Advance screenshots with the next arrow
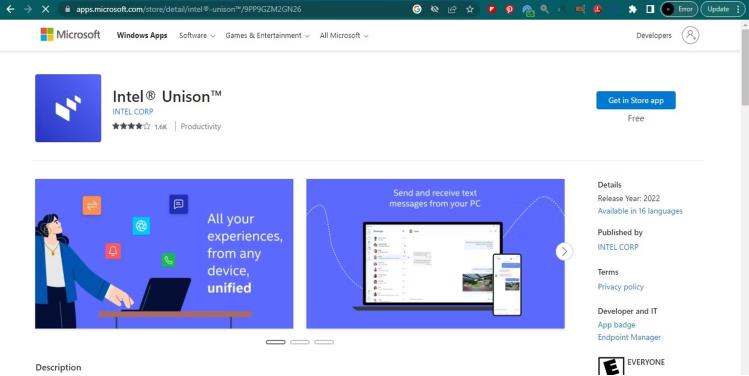This screenshot has height=376, width=749. coord(564,252)
